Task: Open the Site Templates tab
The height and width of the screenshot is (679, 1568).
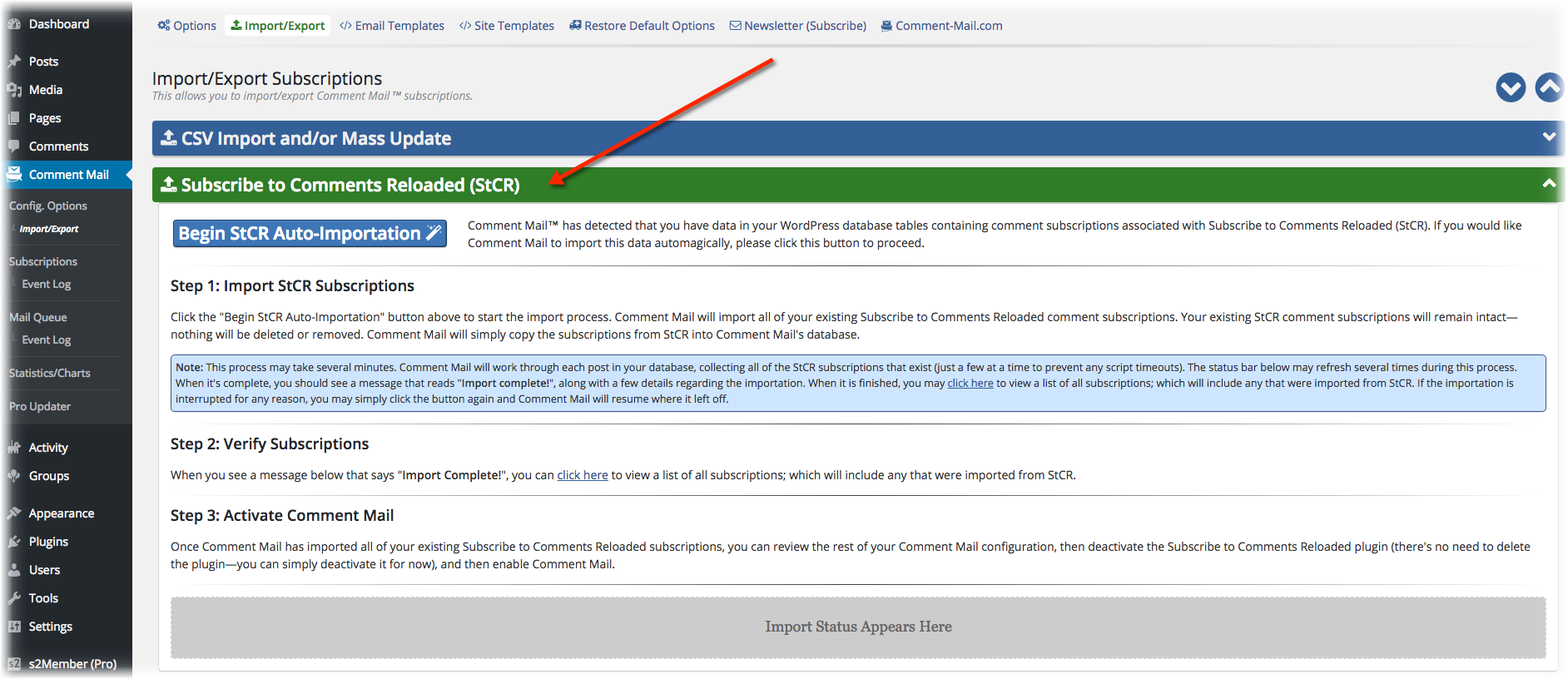Action: 507,26
